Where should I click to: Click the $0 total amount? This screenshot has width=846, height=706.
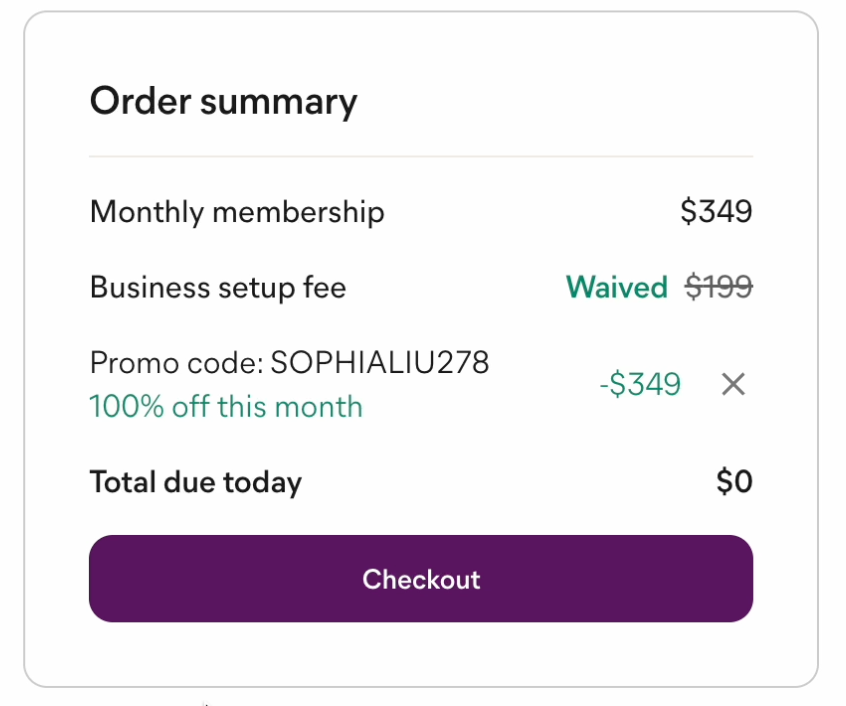[x=734, y=483]
